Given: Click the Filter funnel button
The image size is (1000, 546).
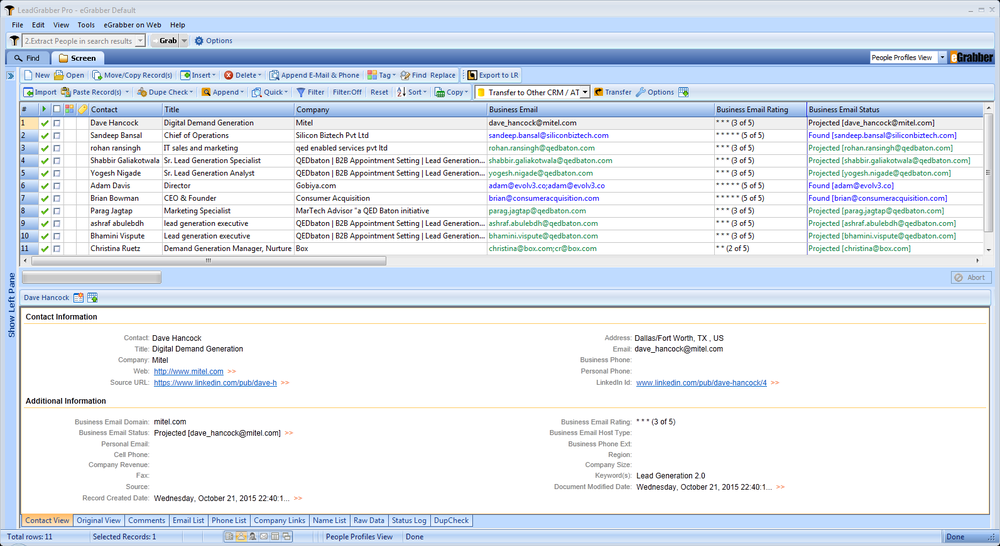Looking at the screenshot, I should click(x=311, y=92).
